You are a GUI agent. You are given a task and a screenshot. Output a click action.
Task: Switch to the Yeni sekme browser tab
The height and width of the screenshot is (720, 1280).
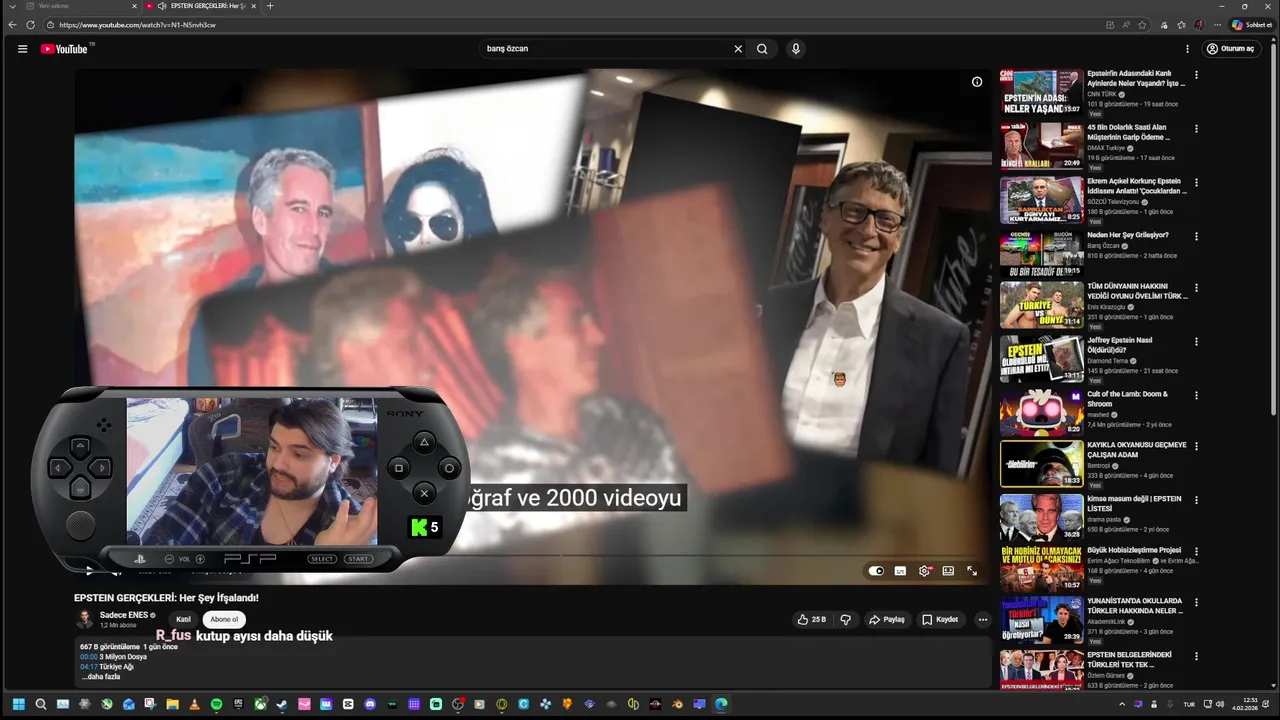tap(80, 6)
